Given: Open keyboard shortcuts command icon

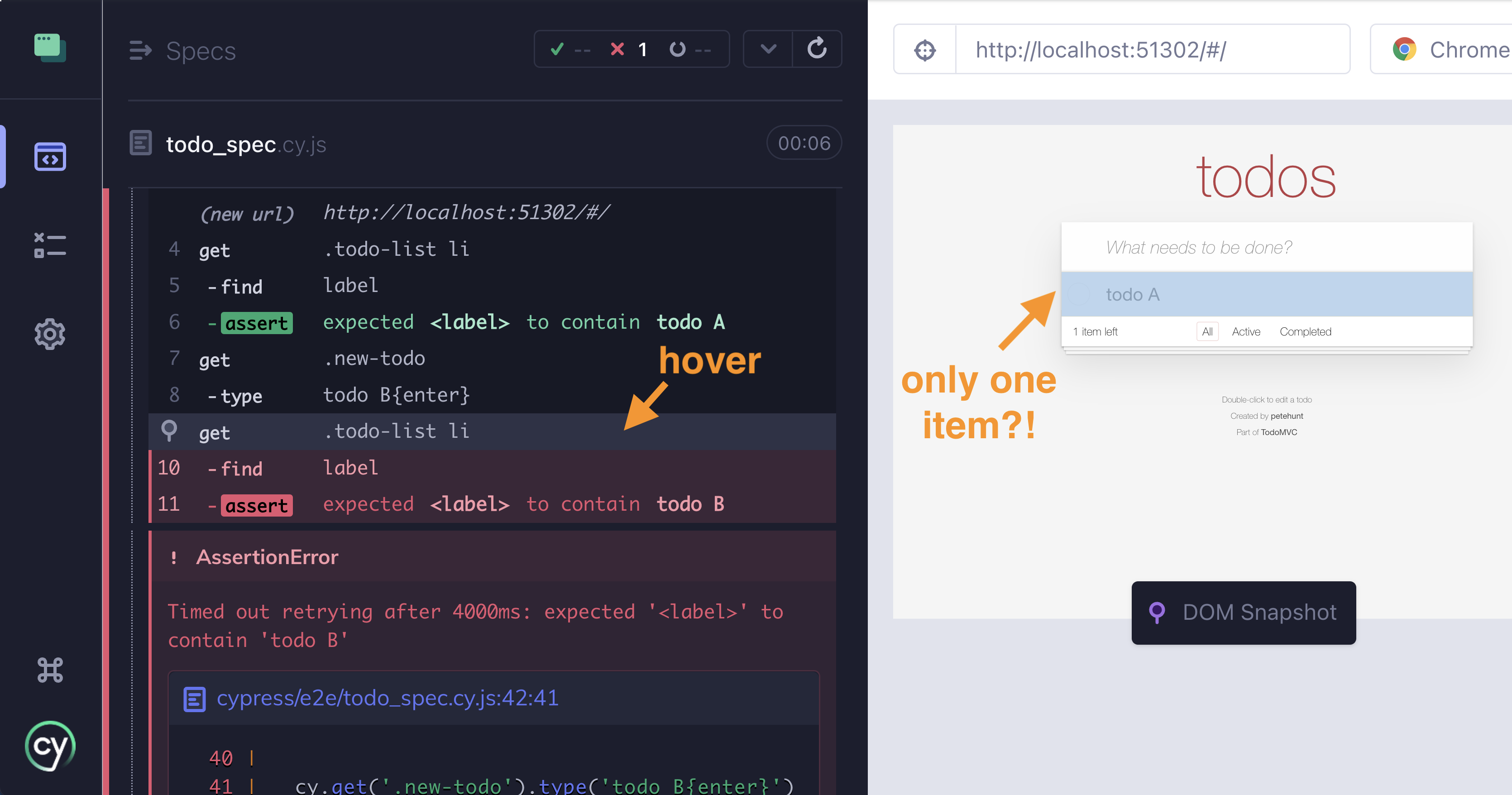Looking at the screenshot, I should coord(50,670).
